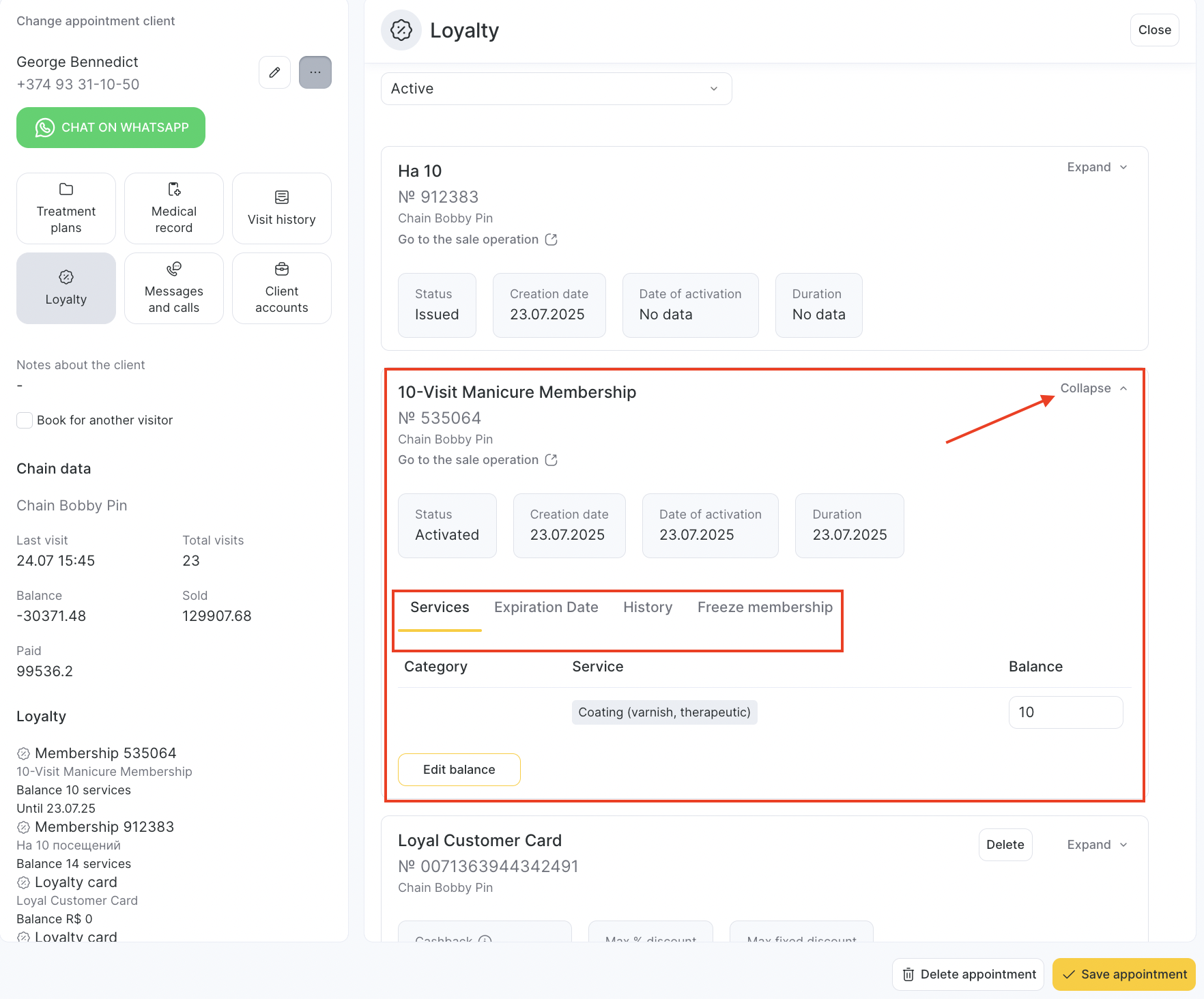Expand the Loyal Customer Card section
This screenshot has height=999, width=1204.
tap(1097, 845)
